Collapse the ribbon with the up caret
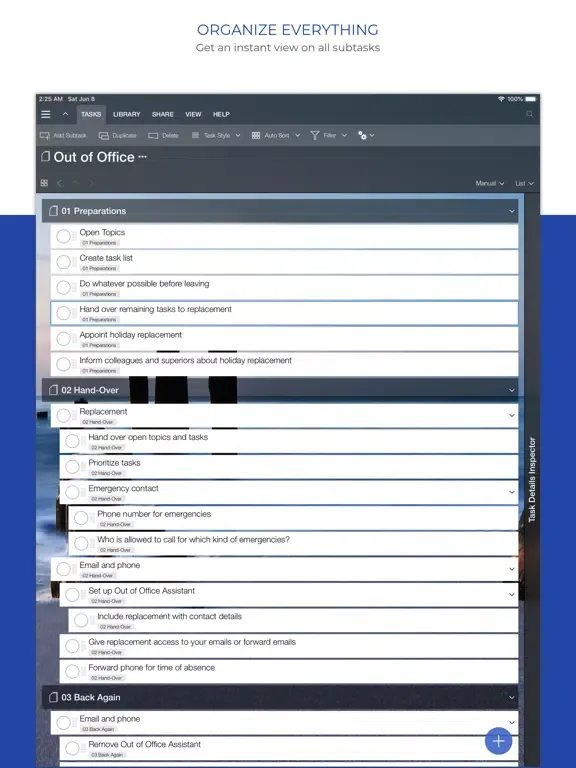Viewport: 576px width, 768px height. coord(65,114)
